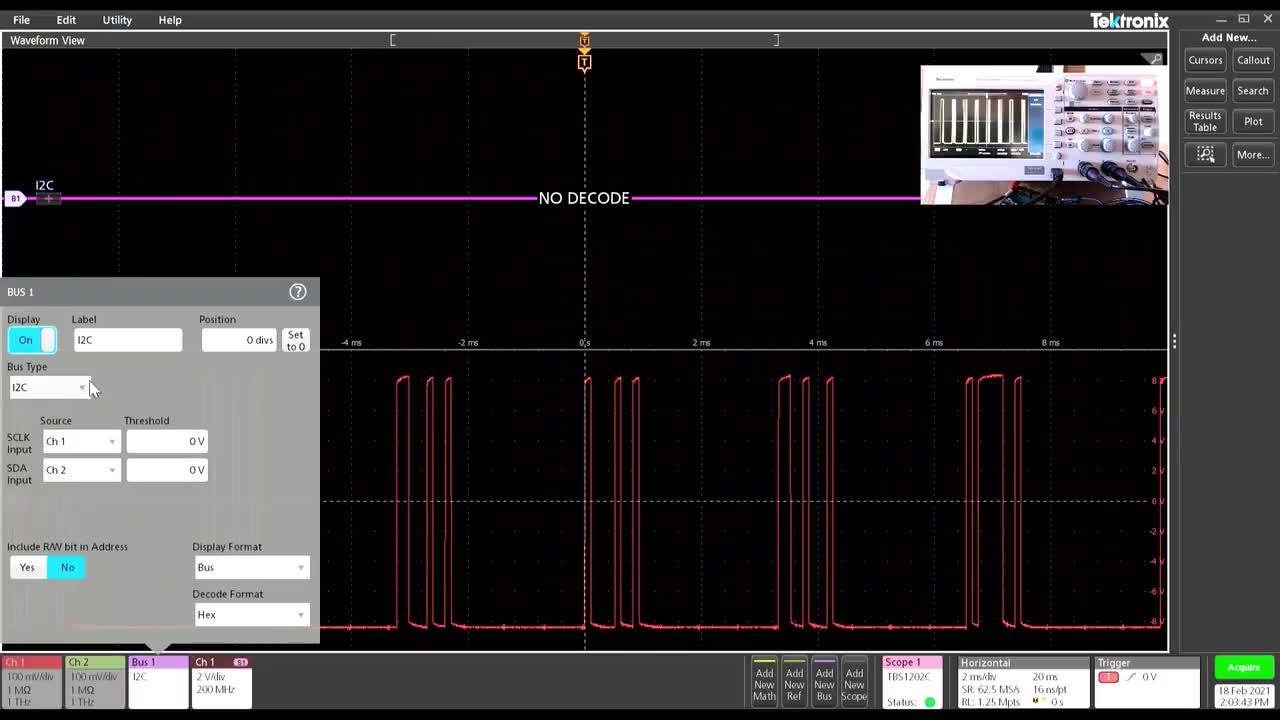
Task: Select No for Include R/W bit
Action: pos(67,567)
